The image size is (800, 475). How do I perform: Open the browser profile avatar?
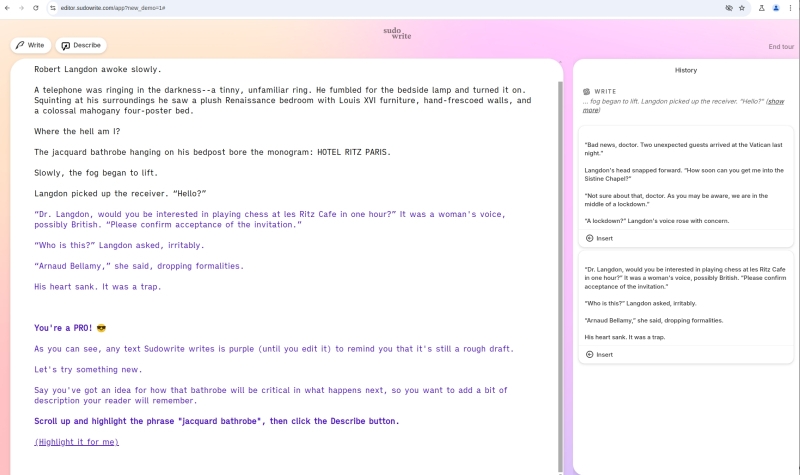[x=776, y=7]
